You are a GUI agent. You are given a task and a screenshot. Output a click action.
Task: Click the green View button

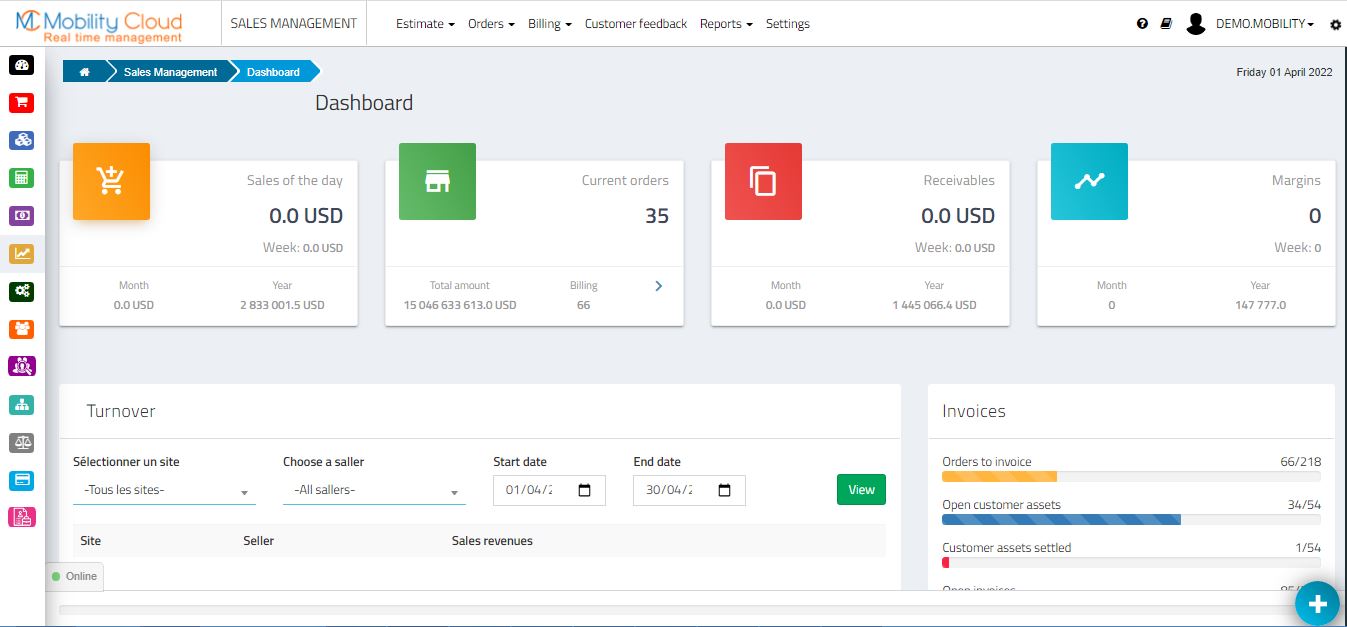[861, 490]
